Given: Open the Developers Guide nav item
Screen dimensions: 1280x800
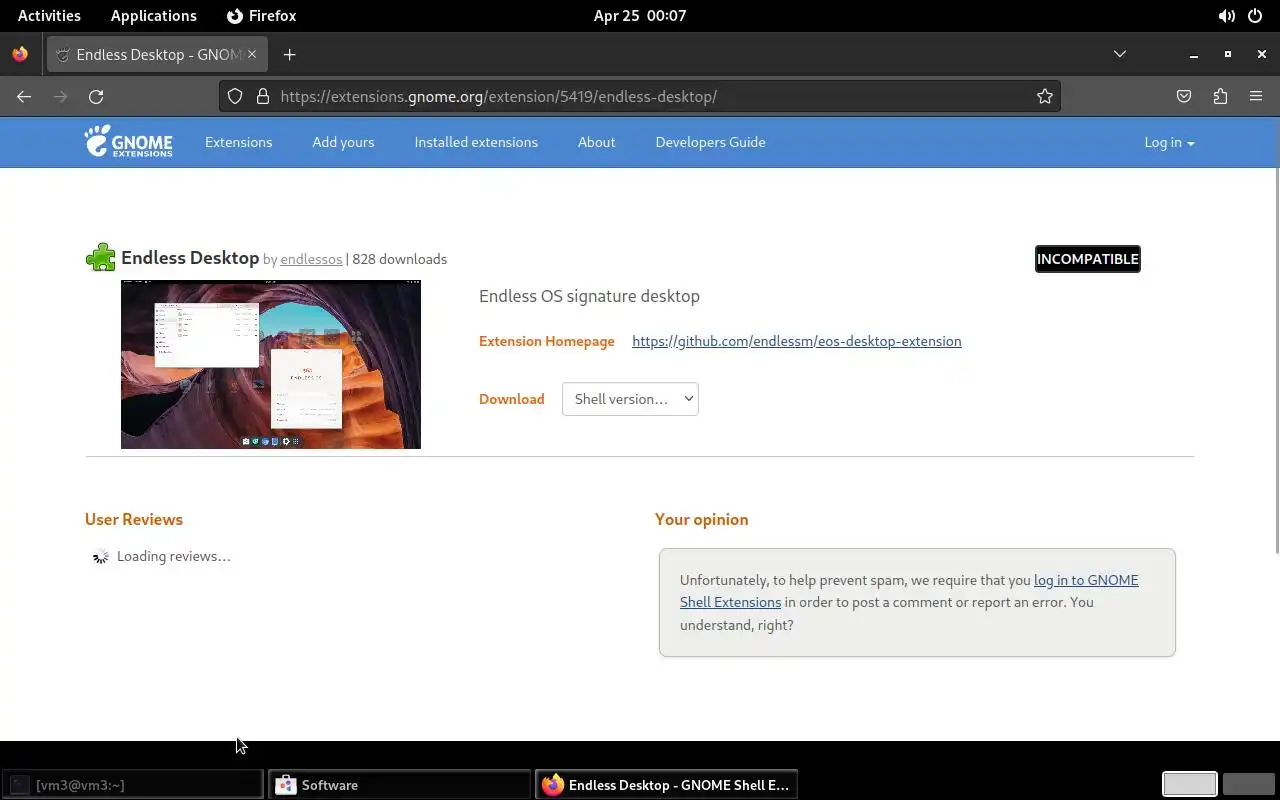Looking at the screenshot, I should pyautogui.click(x=710, y=142).
